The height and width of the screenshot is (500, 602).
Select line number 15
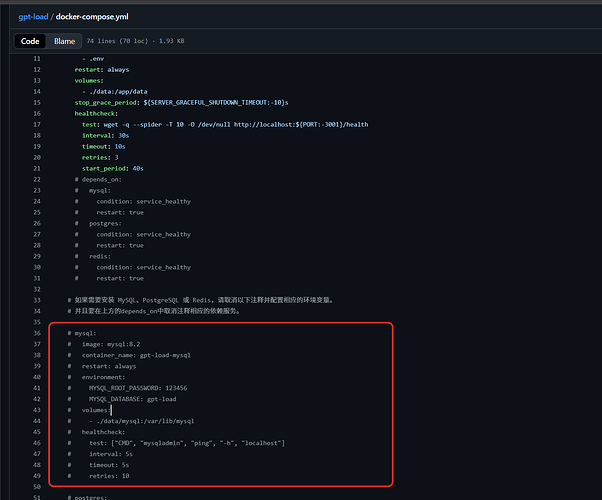[37, 103]
